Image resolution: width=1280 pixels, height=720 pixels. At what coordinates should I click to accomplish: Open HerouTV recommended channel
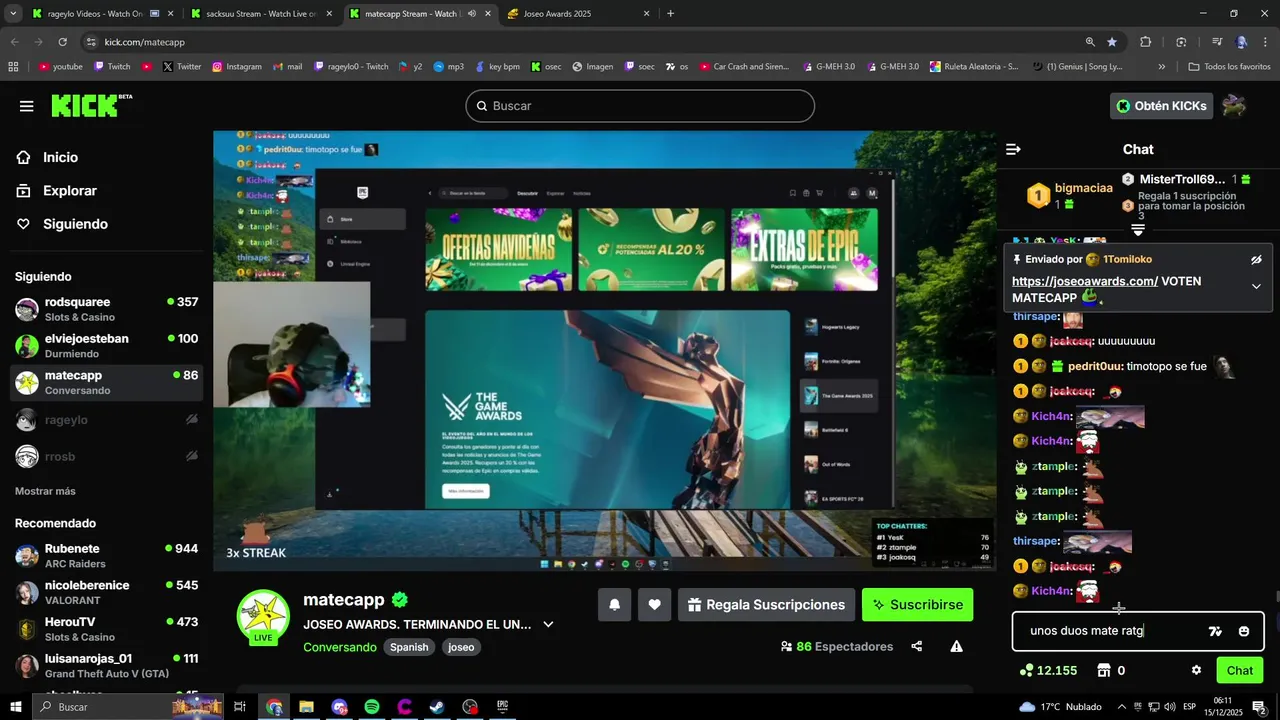(106, 629)
